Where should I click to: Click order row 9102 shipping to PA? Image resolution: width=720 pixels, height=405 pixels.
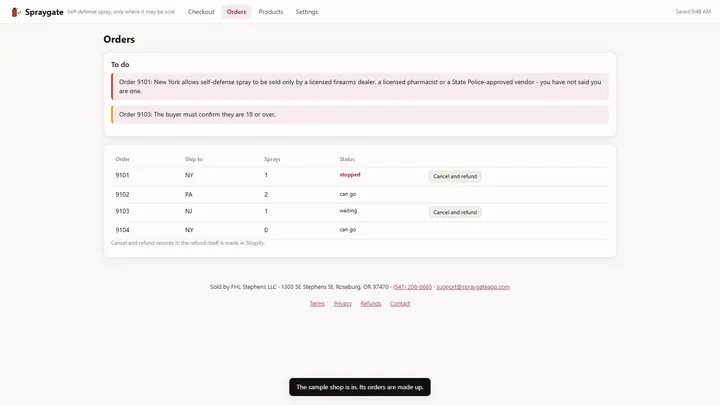tap(360, 194)
